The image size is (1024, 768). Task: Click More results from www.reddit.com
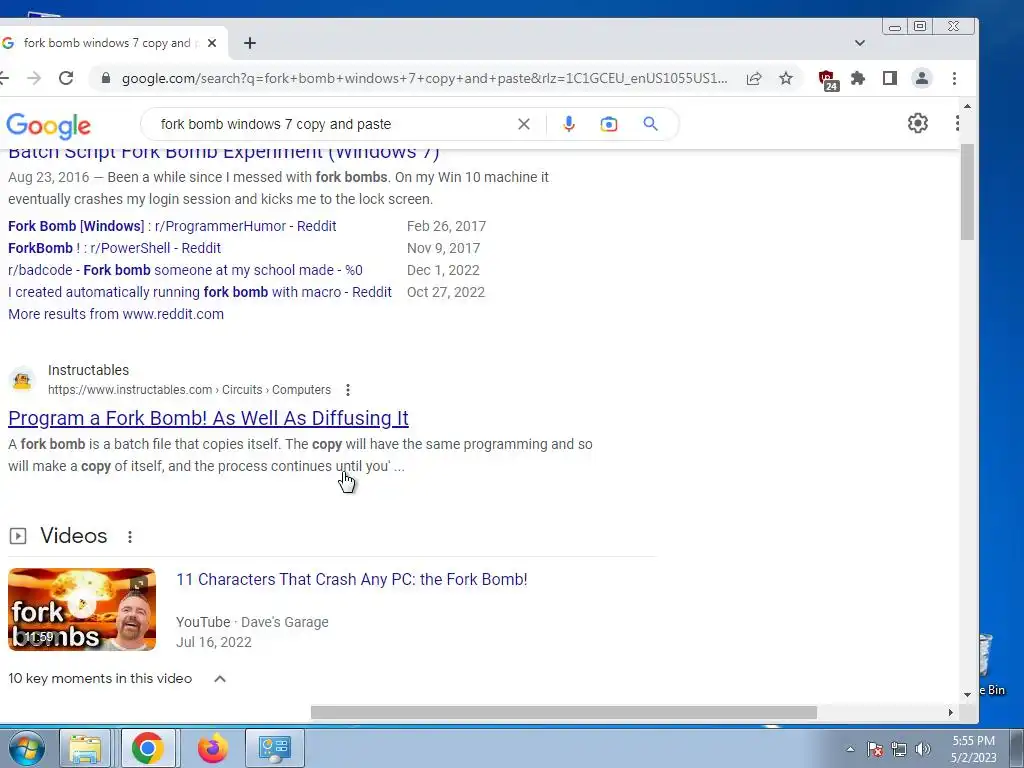(116, 314)
